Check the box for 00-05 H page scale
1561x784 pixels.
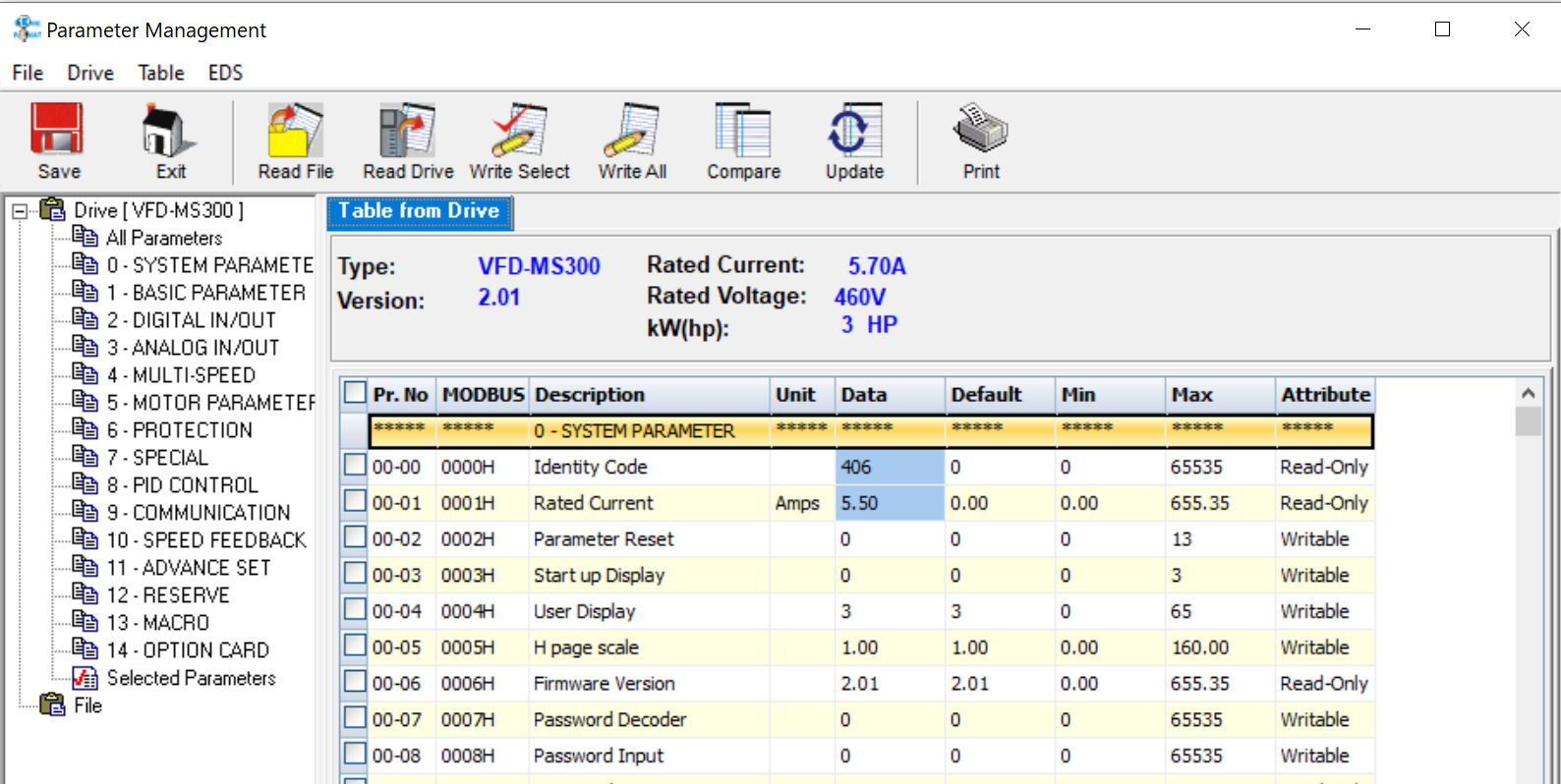[355, 645]
